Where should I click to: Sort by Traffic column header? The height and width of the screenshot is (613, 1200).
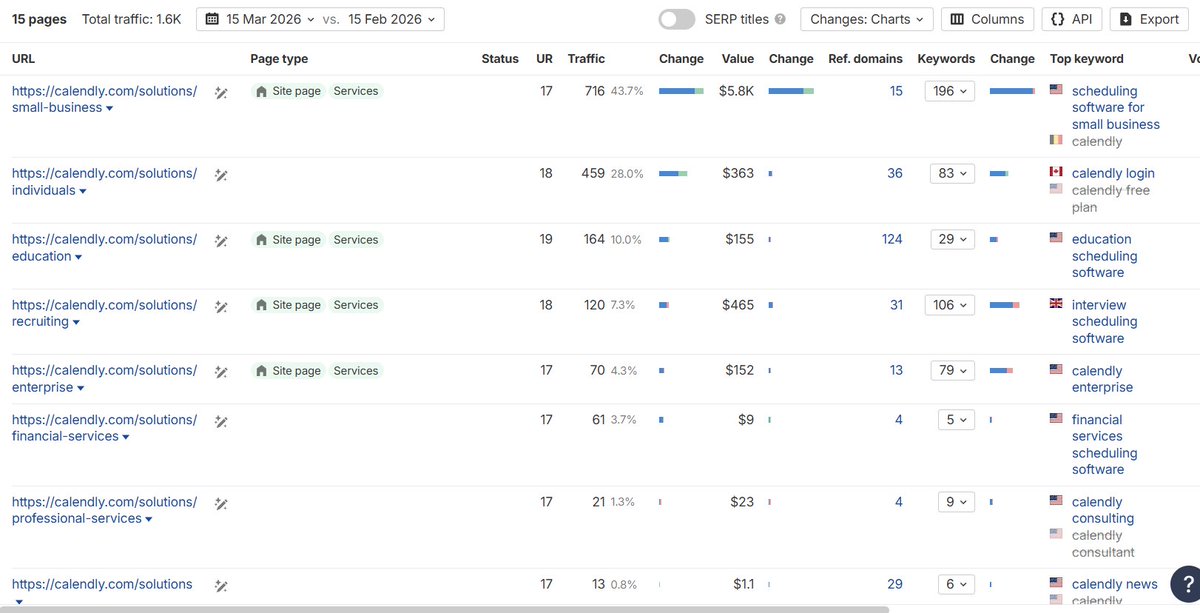pyautogui.click(x=586, y=59)
